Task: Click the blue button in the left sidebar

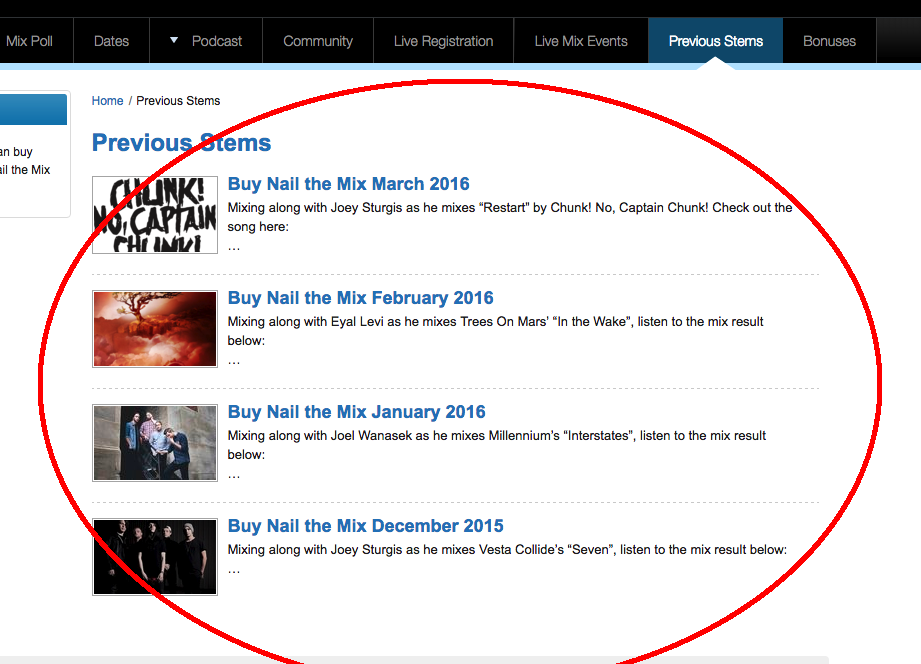Action: [x=33, y=109]
